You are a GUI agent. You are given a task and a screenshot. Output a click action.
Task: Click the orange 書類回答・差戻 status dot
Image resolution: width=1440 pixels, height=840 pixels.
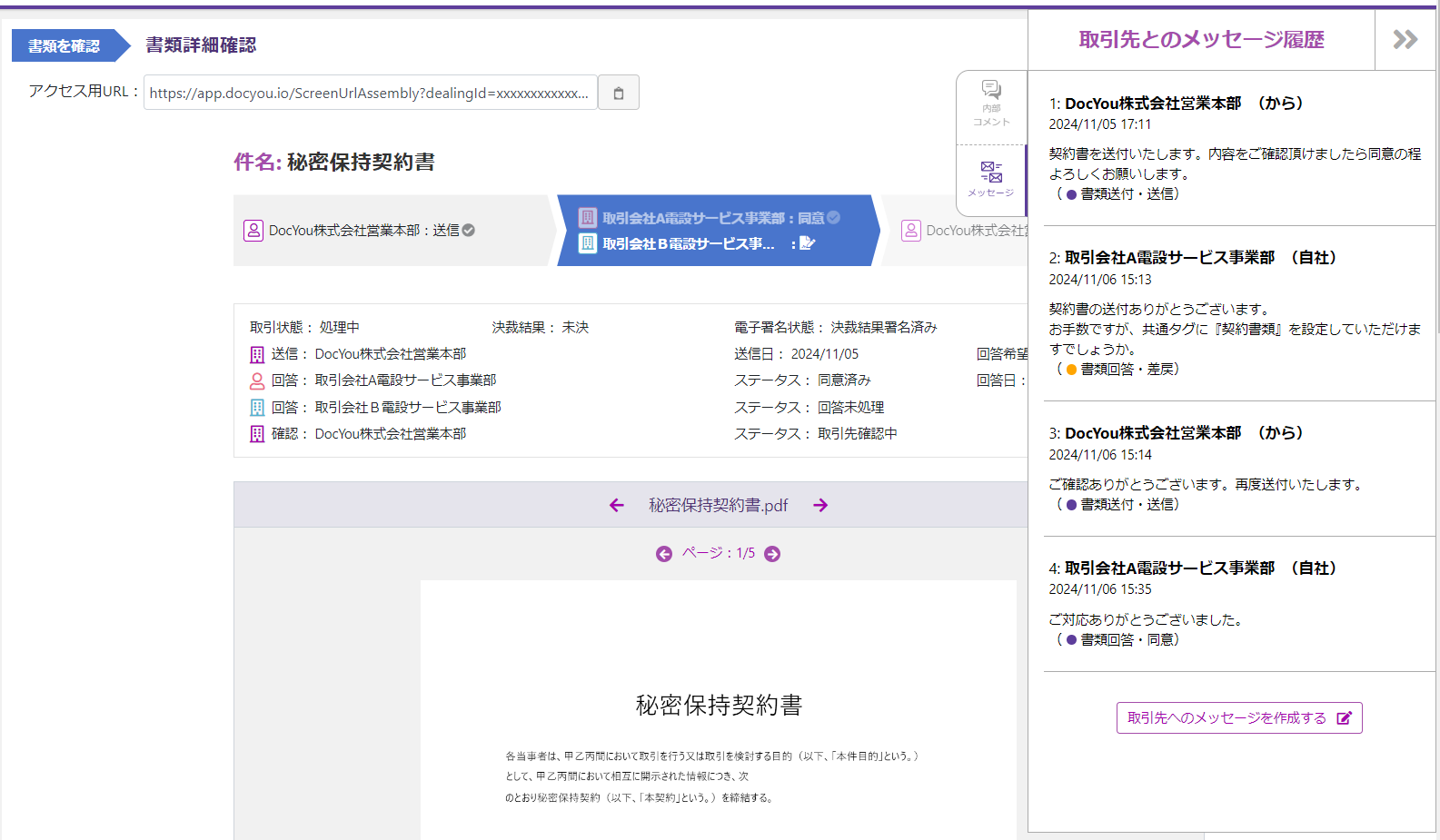point(1072,370)
